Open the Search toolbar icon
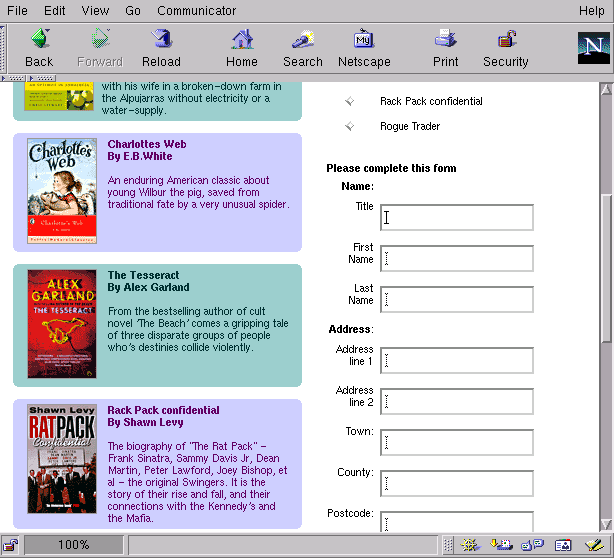The height and width of the screenshot is (559, 616). tap(303, 39)
